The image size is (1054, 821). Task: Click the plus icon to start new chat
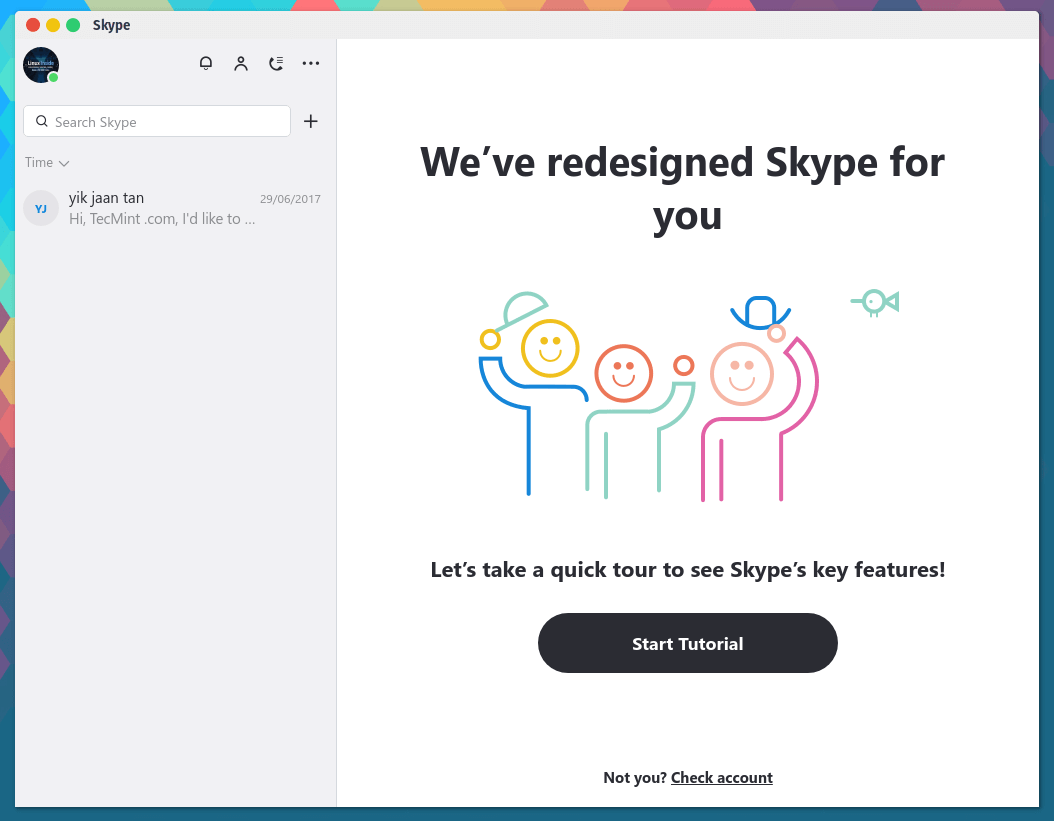click(x=311, y=121)
